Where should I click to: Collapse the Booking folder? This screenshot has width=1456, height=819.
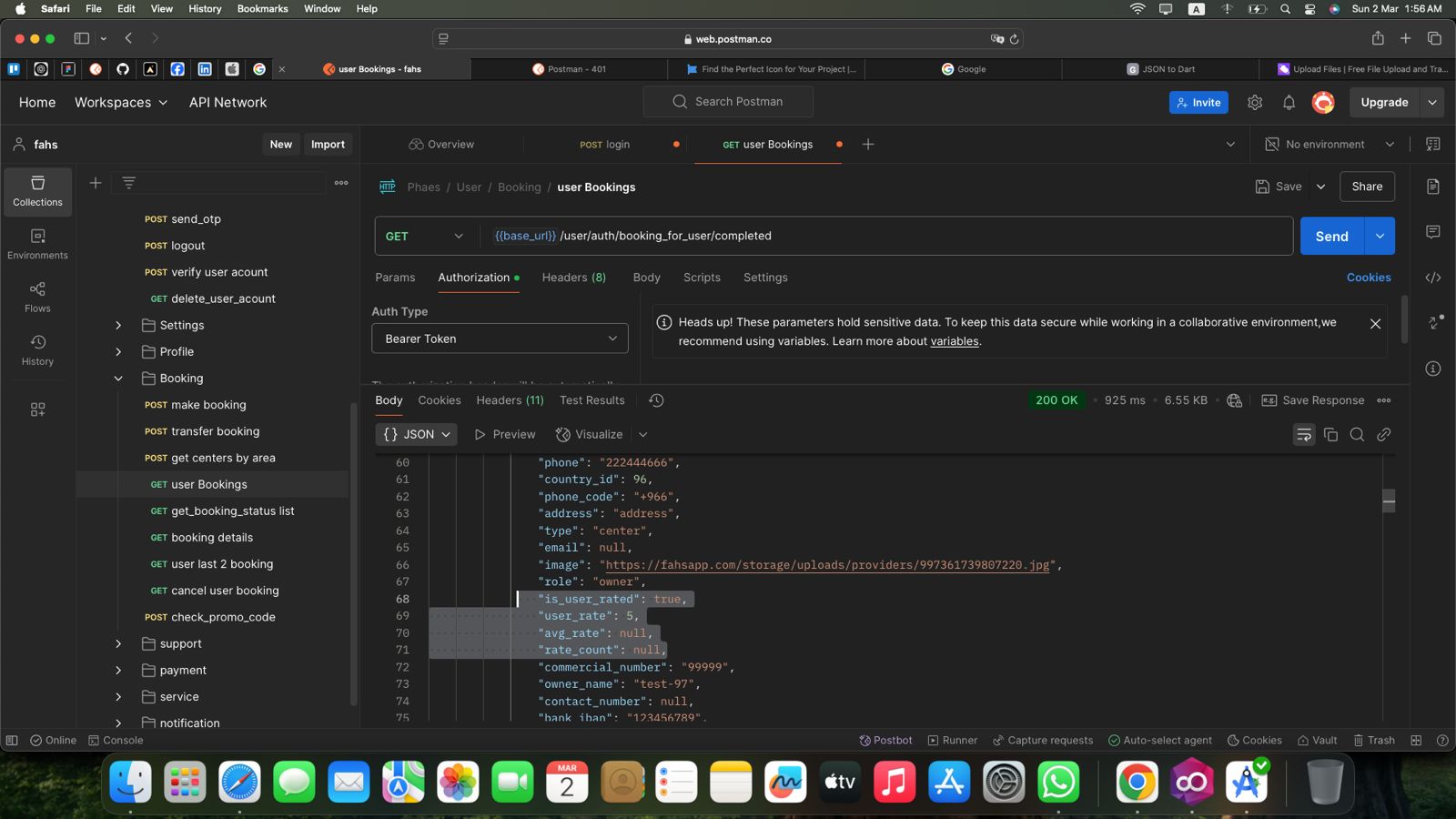[118, 379]
